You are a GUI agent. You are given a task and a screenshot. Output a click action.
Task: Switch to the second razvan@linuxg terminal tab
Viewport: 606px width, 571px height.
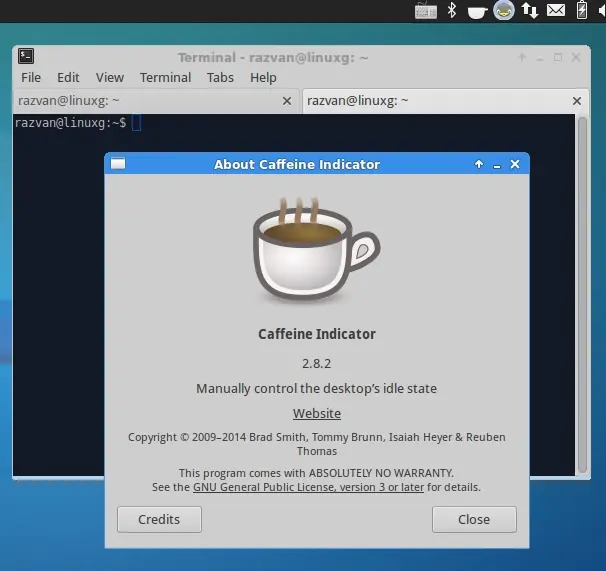[446, 101]
